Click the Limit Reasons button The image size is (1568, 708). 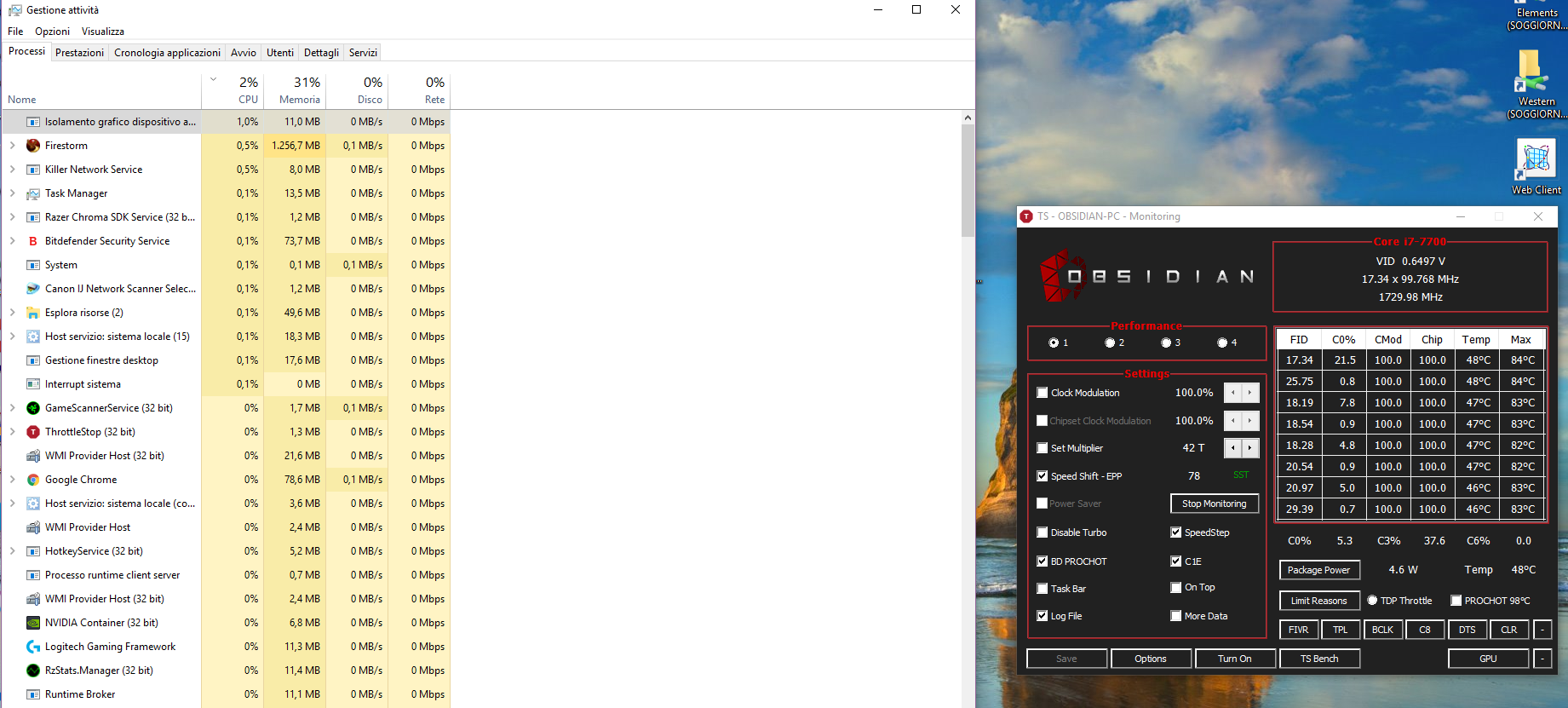coord(1318,601)
